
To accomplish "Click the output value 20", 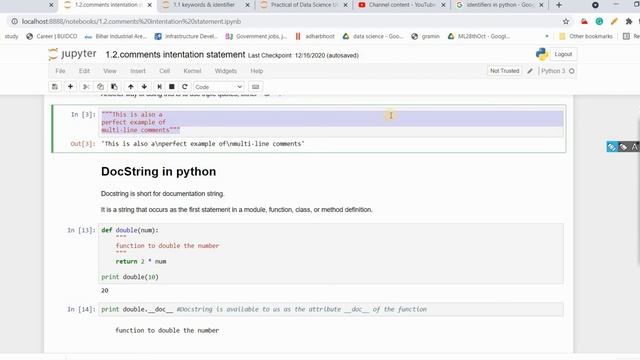I will [105, 291].
